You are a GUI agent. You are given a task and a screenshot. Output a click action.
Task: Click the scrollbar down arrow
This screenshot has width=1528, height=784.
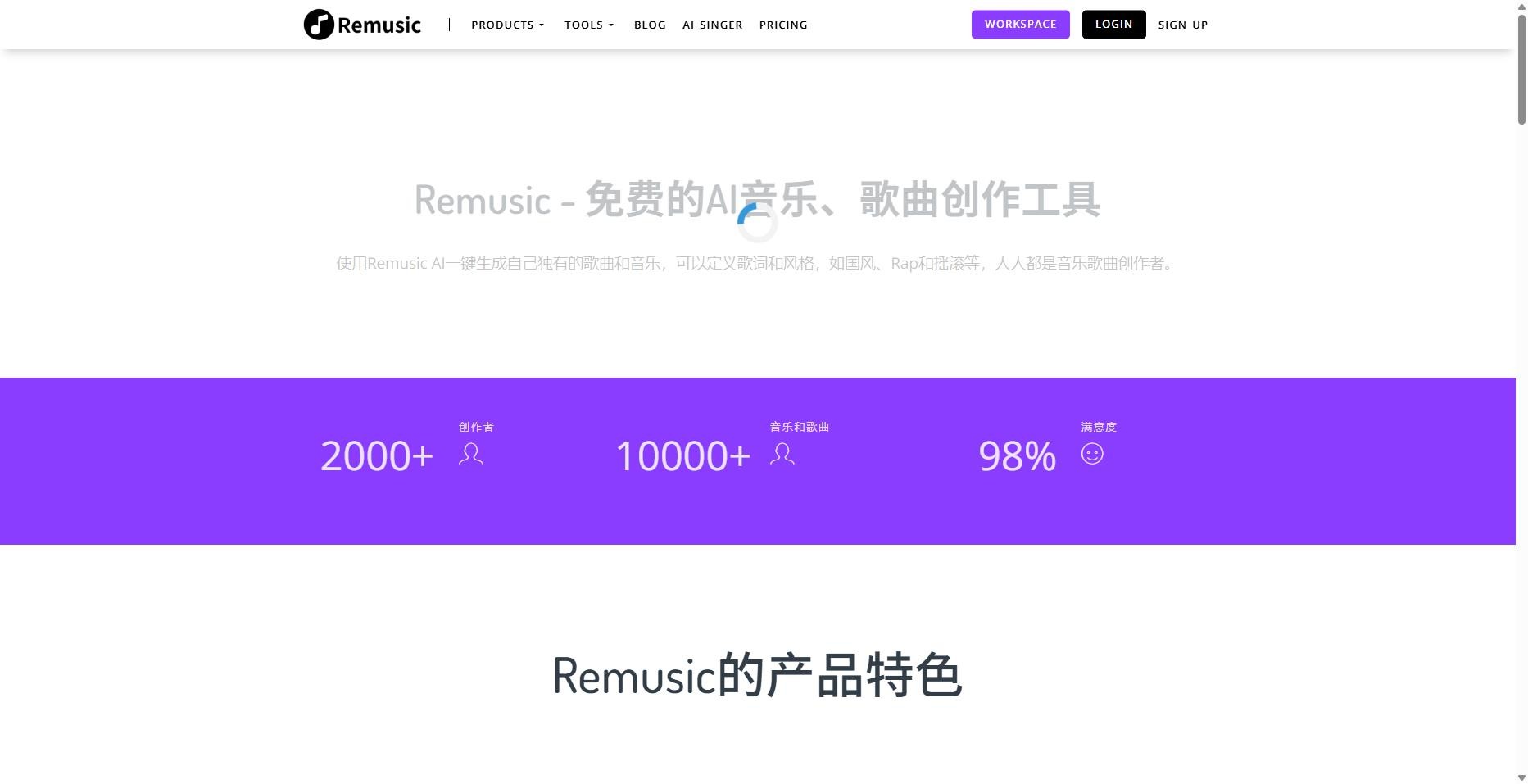tap(1521, 777)
